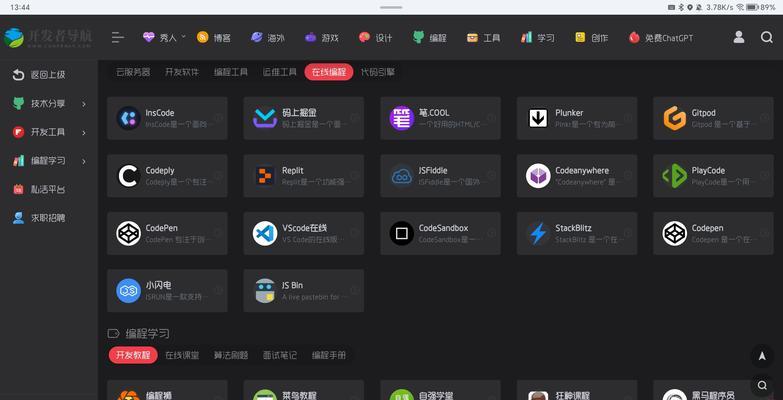Open the StackBlitz lightning icon
Image resolution: width=783 pixels, height=400 pixels.
tap(538, 233)
